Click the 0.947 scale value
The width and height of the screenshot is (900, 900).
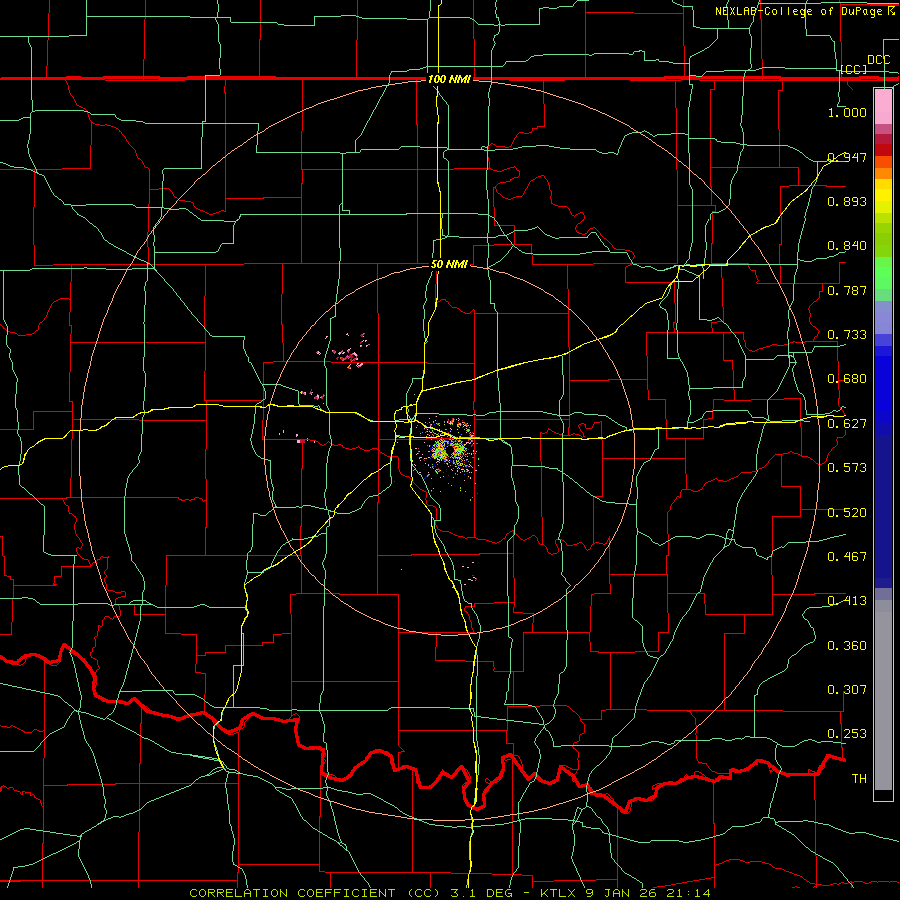pyautogui.click(x=847, y=157)
